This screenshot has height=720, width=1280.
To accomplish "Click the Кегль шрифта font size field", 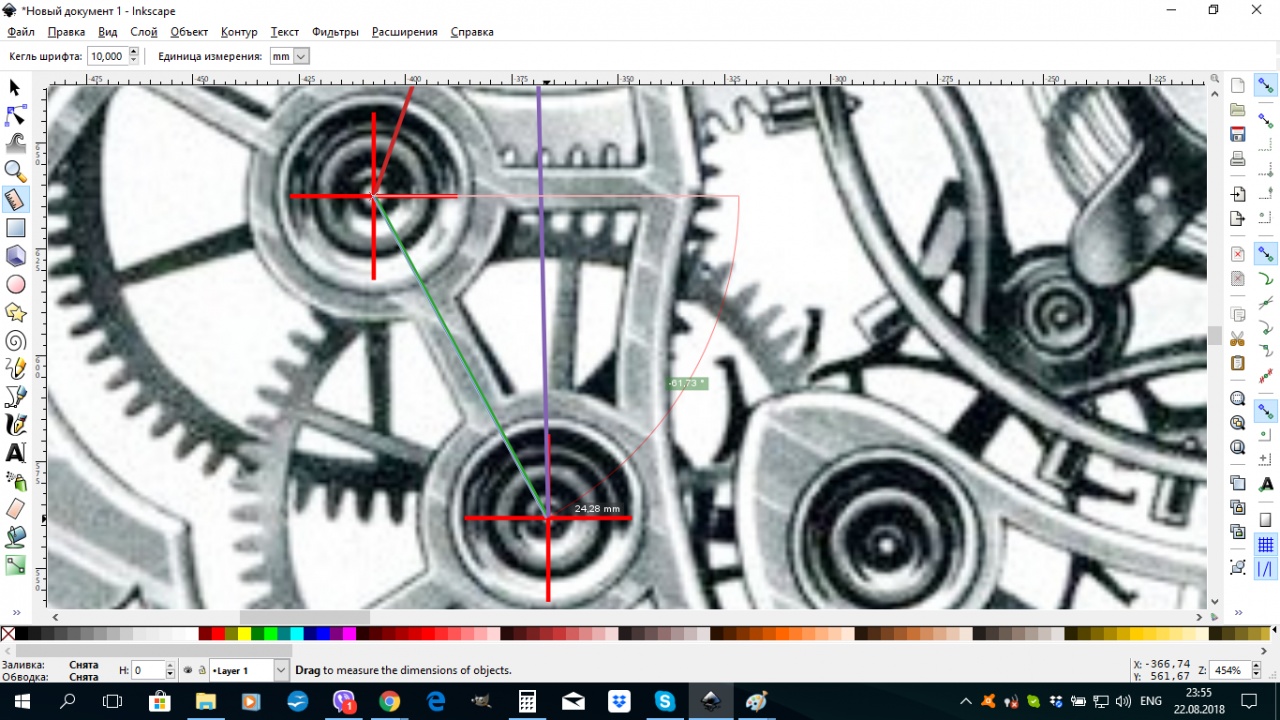I will tap(107, 57).
